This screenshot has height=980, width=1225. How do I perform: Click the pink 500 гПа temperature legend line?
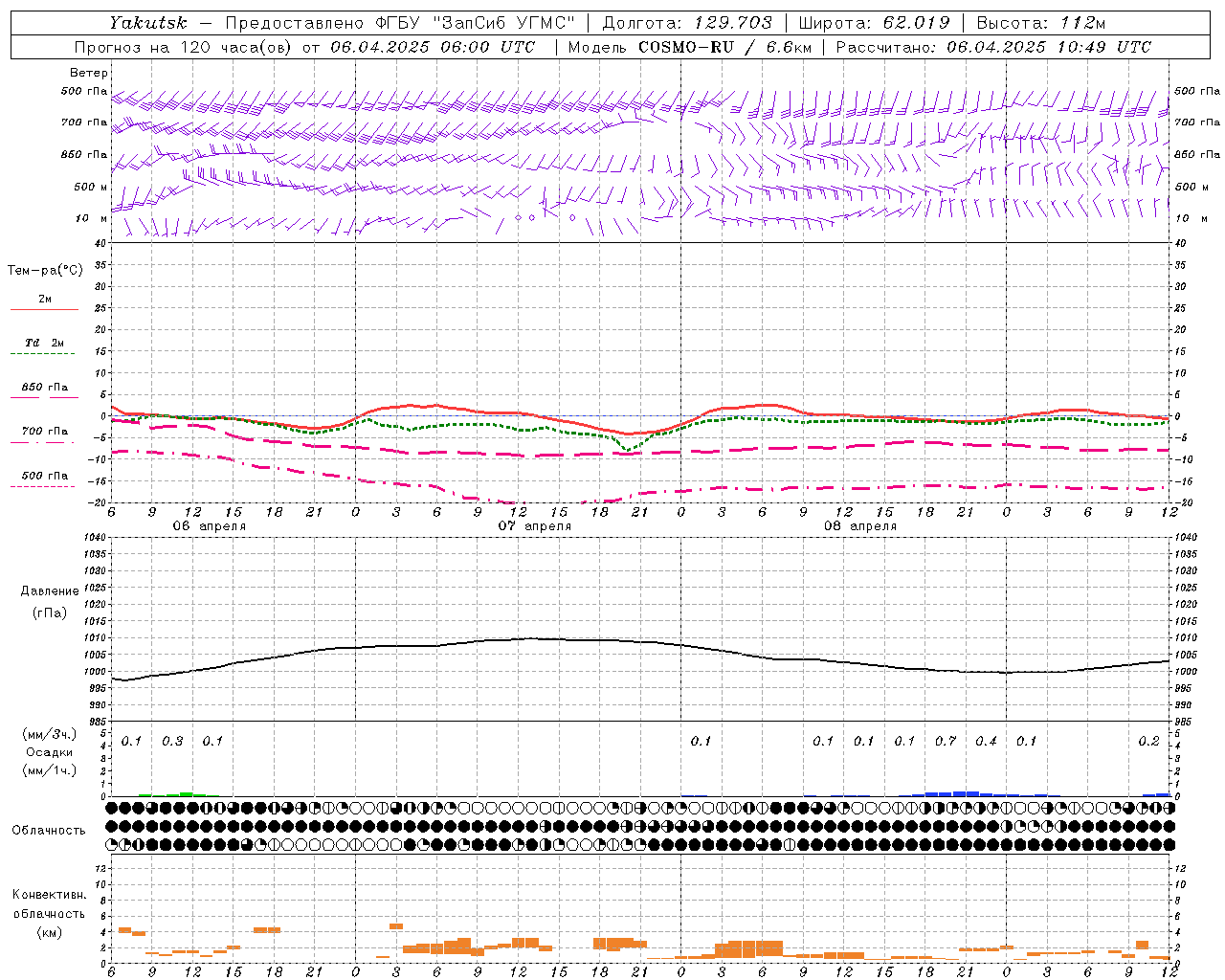pos(42,487)
